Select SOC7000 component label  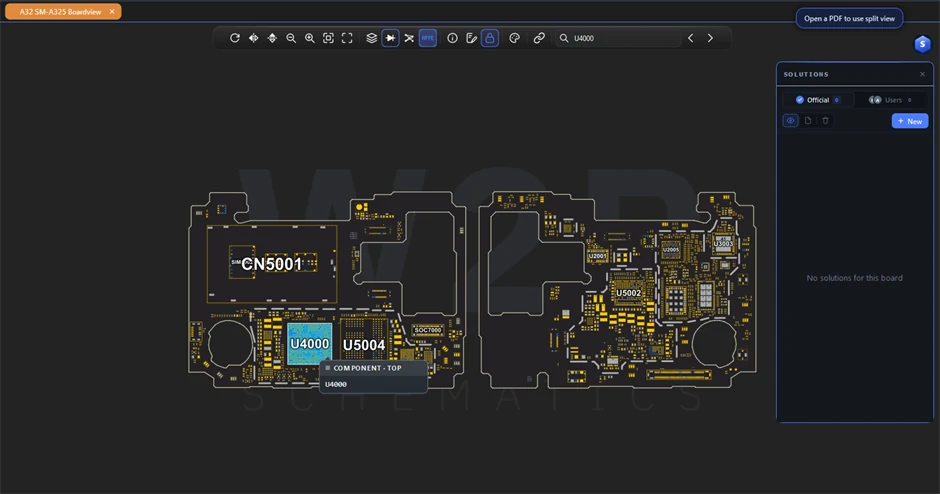coord(428,330)
